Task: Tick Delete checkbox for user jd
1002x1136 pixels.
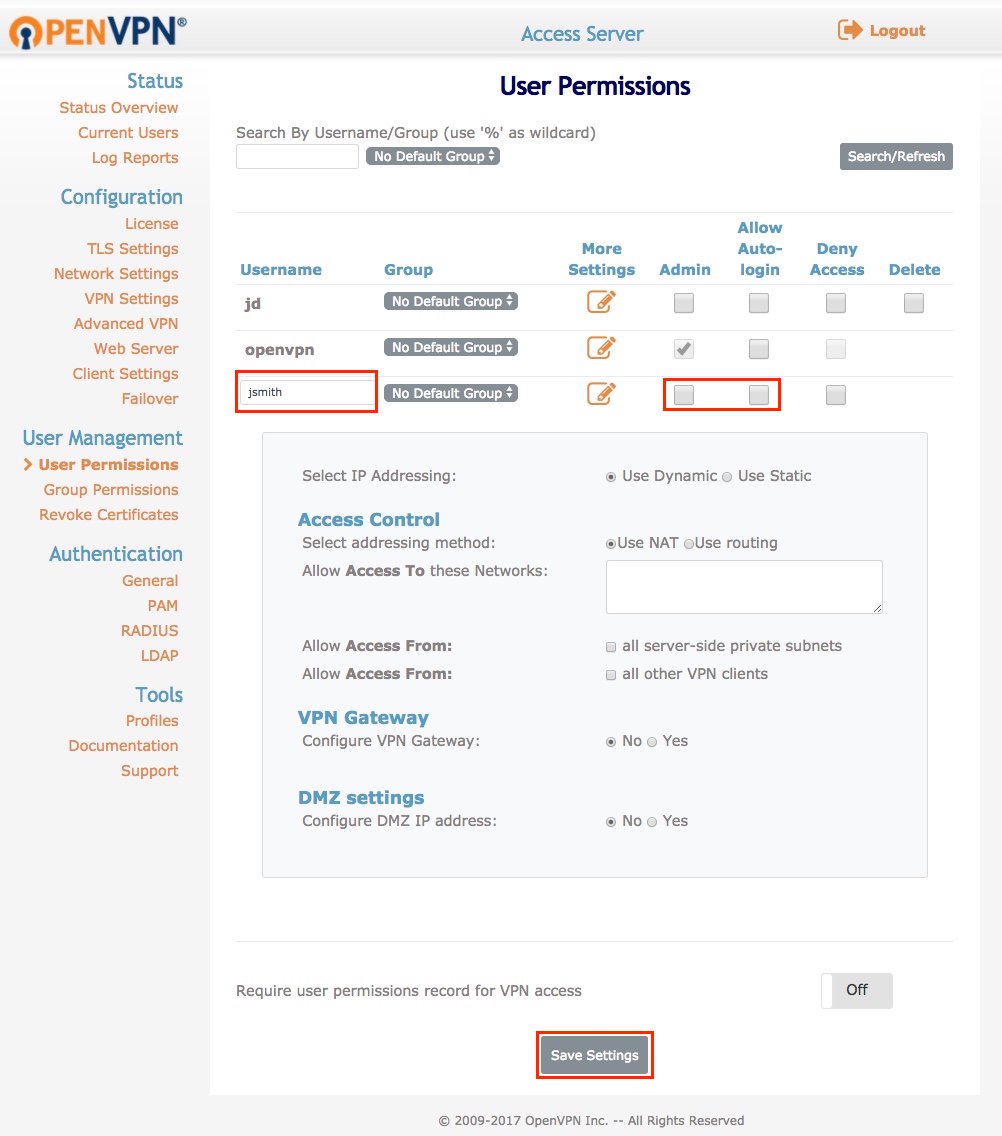Action: coord(914,303)
